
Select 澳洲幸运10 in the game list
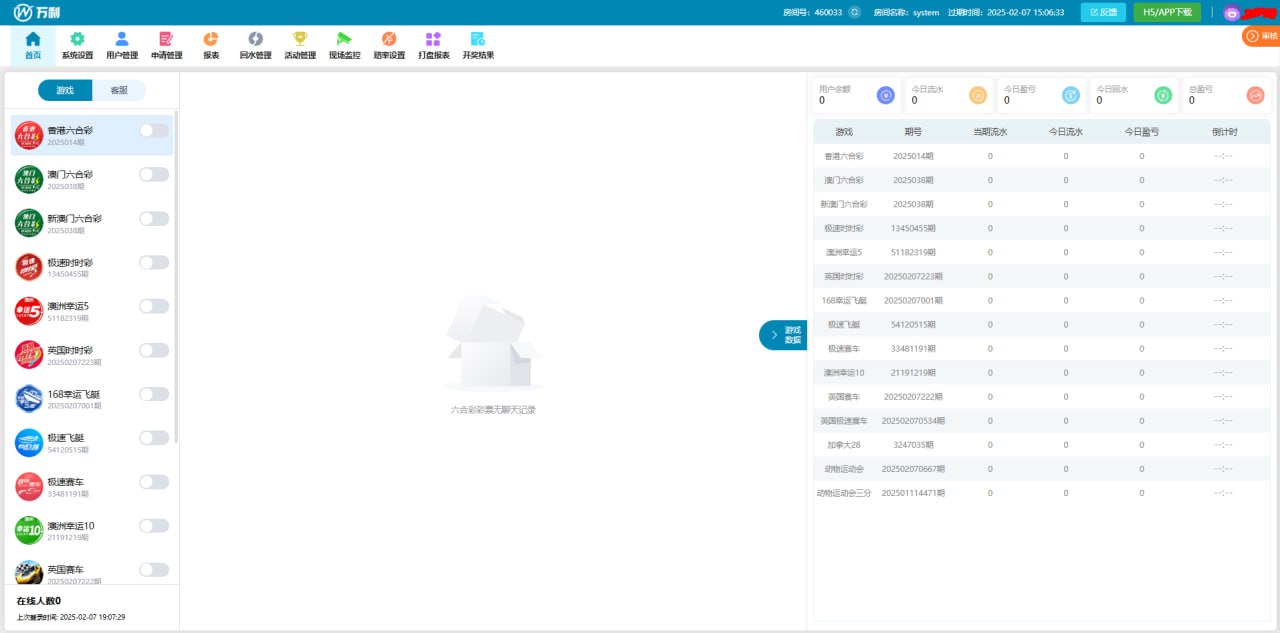(92, 531)
